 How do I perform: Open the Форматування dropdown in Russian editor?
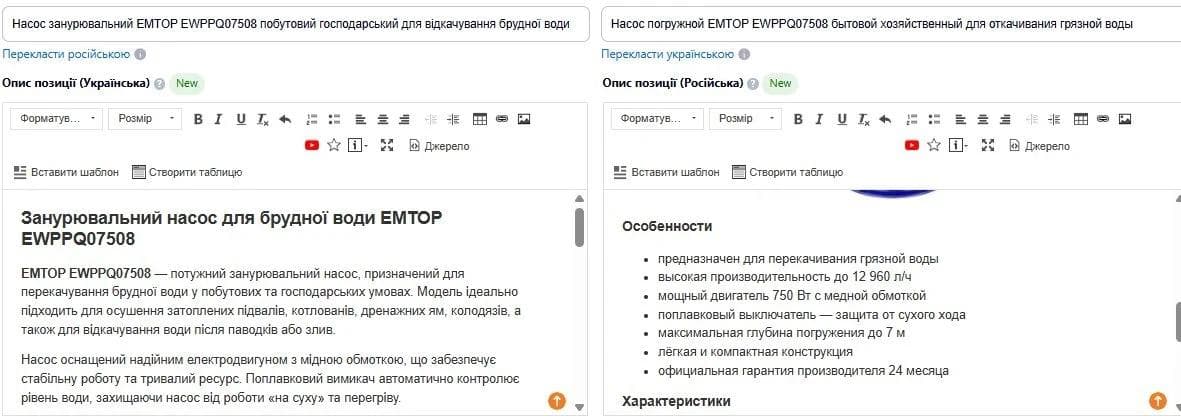(x=657, y=119)
